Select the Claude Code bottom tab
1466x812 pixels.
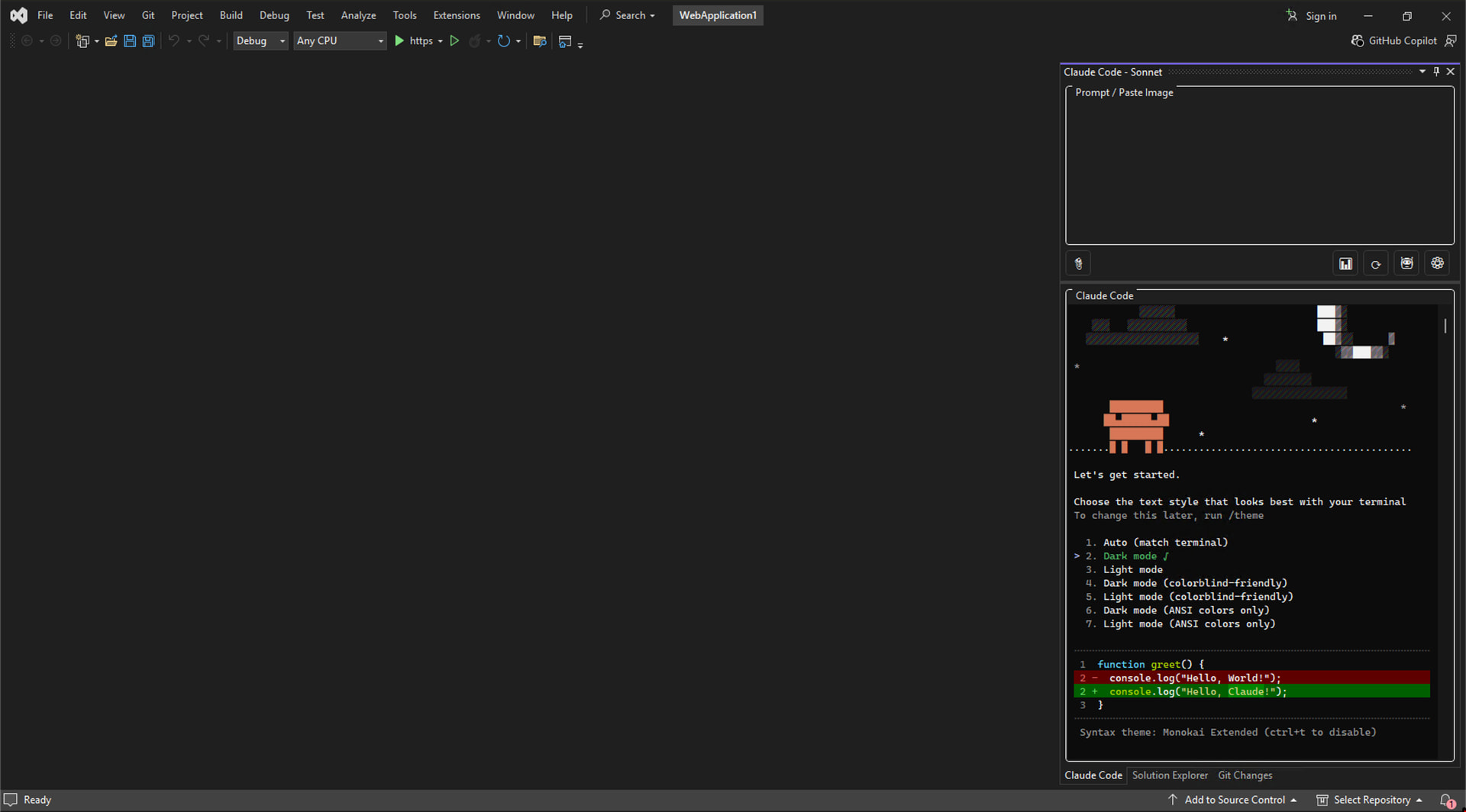(x=1093, y=775)
